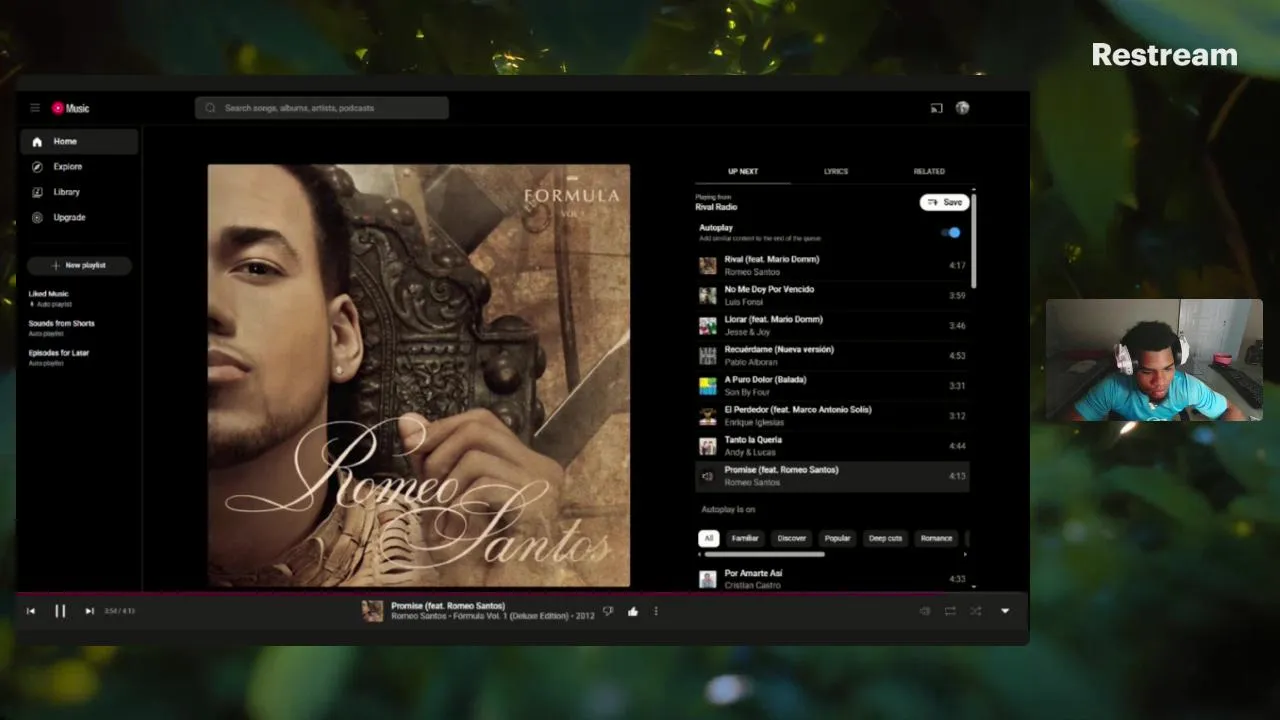Play No Me Doy Por Vencido
Viewport: 1280px width, 720px height.
point(832,295)
